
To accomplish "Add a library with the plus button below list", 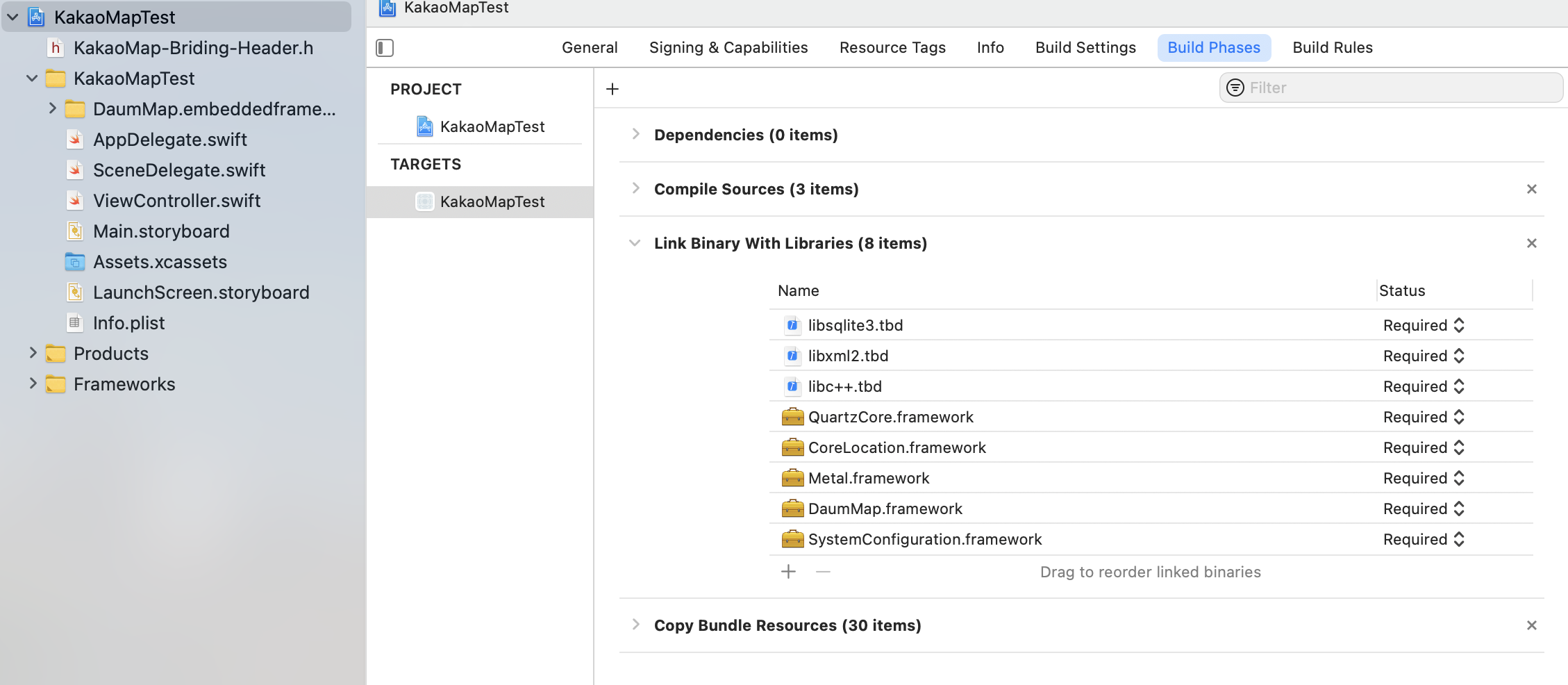I will pyautogui.click(x=788, y=572).
